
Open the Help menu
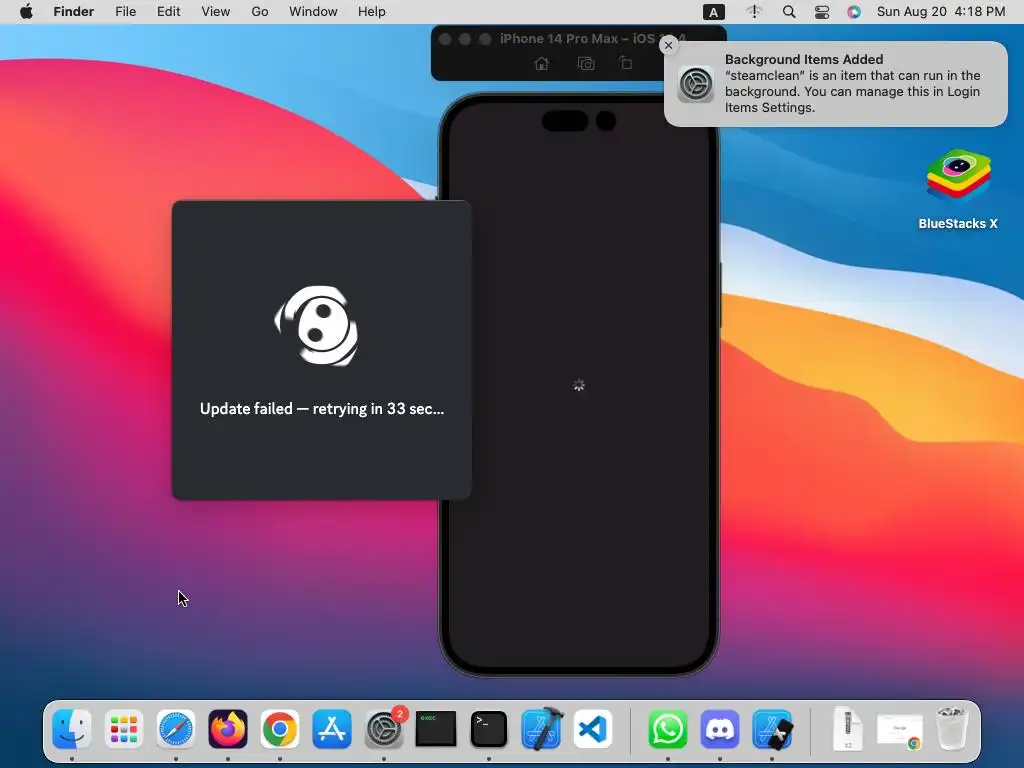[372, 12]
